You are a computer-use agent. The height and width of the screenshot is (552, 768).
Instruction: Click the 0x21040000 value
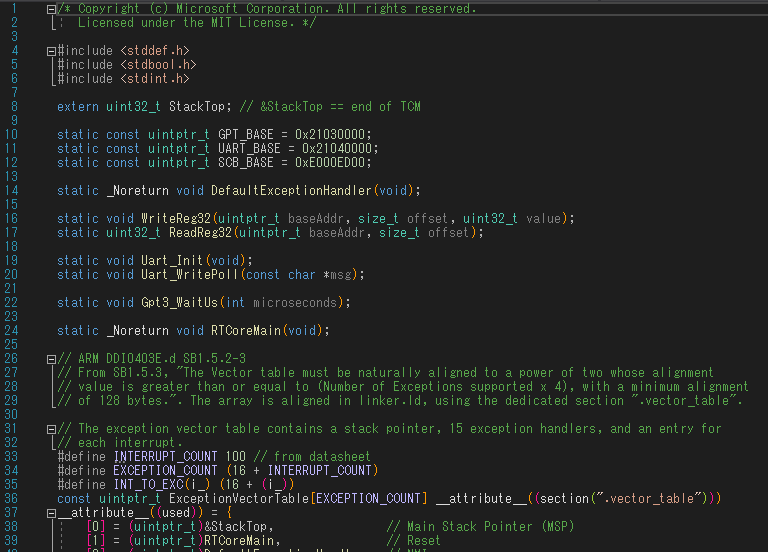tap(337, 148)
